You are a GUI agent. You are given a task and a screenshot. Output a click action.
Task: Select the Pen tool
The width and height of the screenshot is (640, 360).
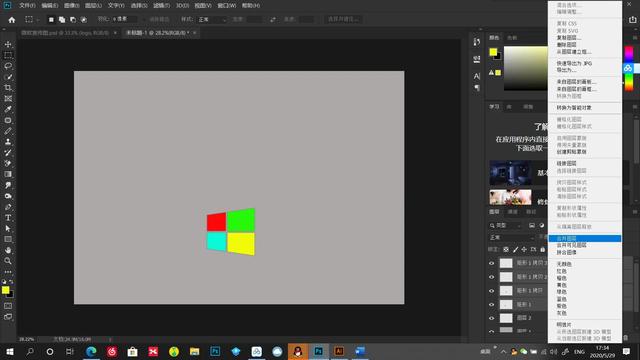tap(8, 207)
